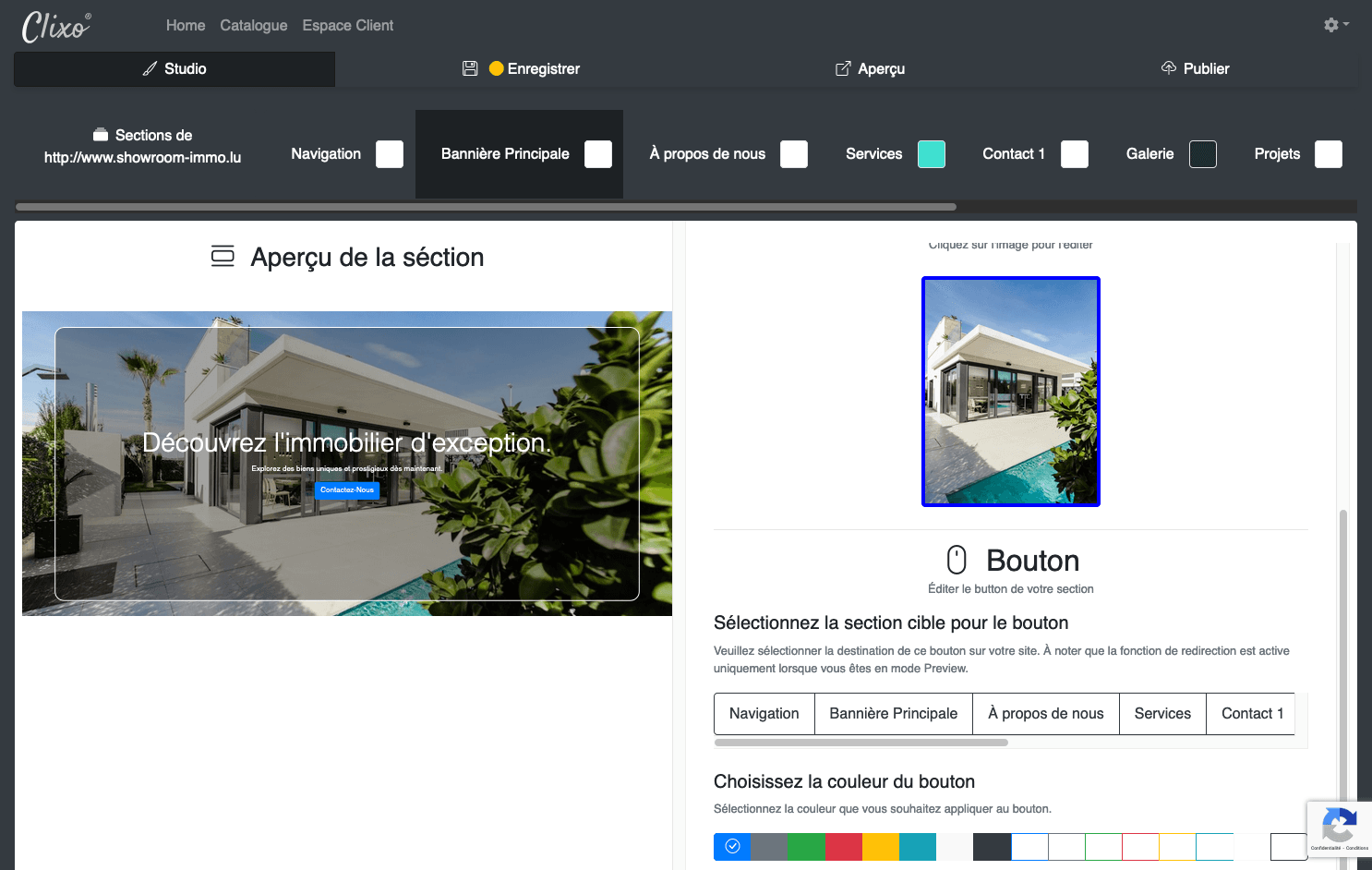1372x870 pixels.
Task: Click the Clixo logo
Action: (56, 27)
